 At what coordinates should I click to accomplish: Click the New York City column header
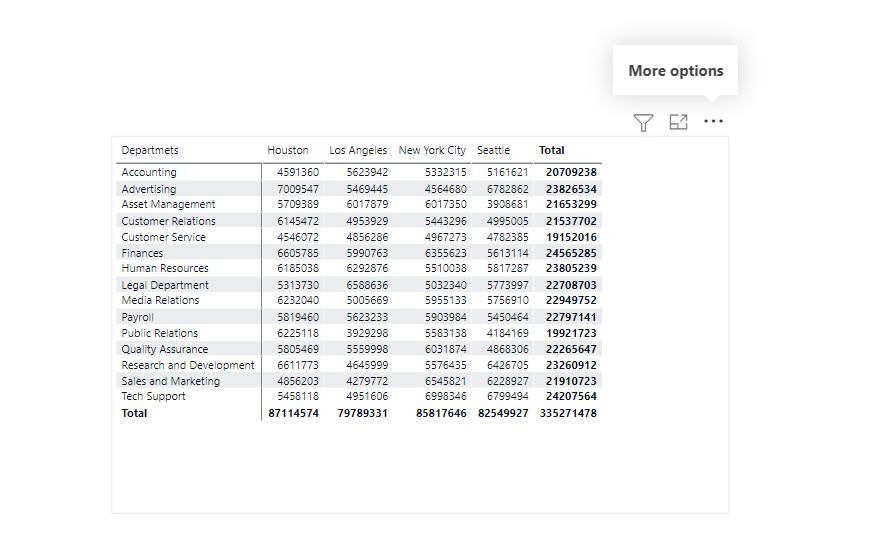tap(432, 151)
